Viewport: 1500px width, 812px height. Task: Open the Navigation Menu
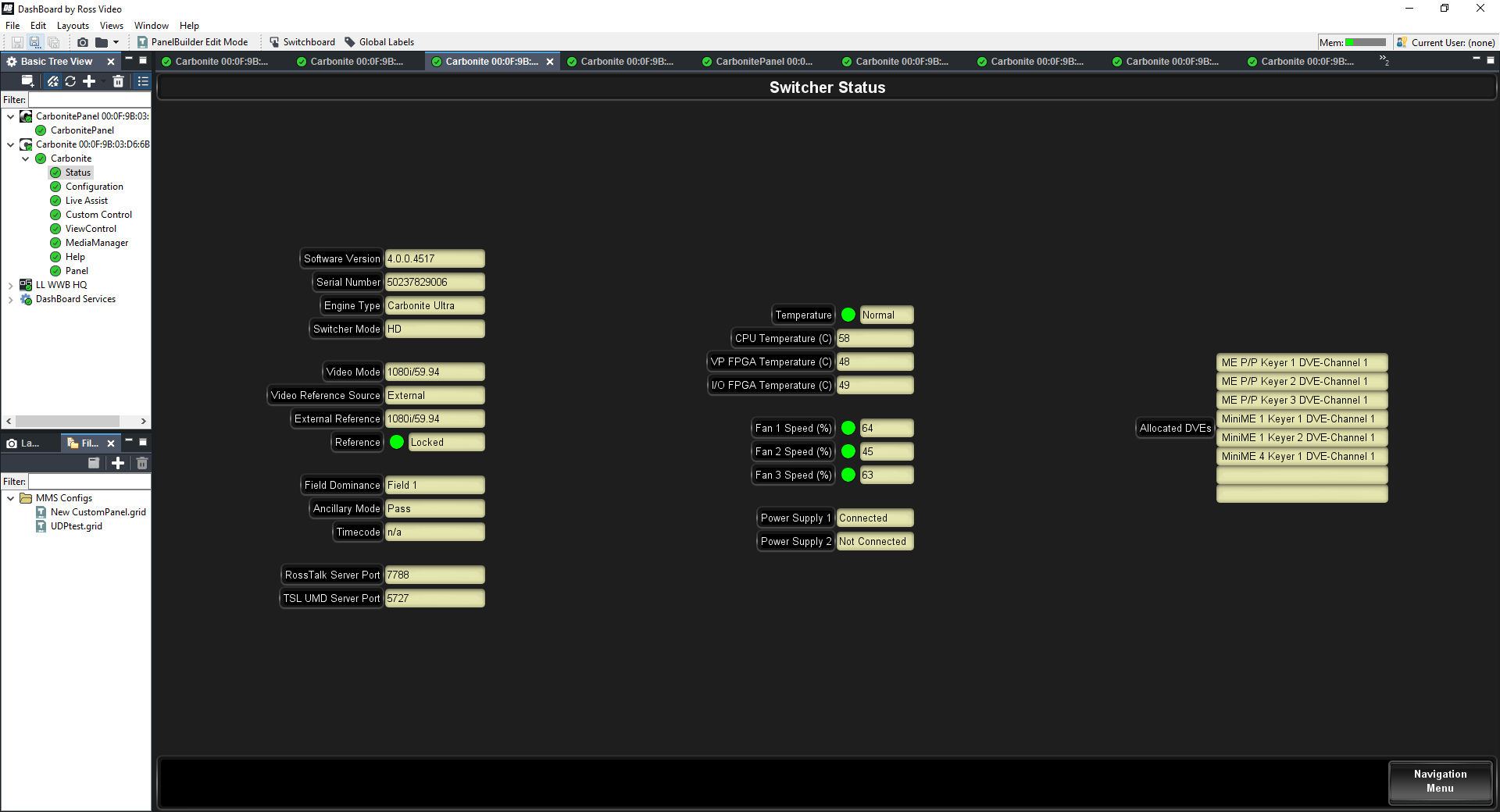(1441, 782)
